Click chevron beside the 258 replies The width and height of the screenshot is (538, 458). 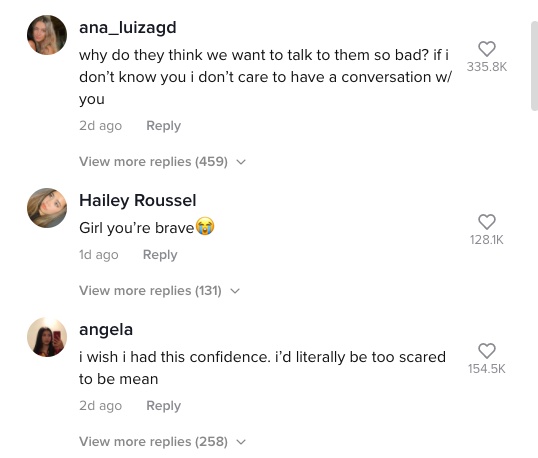[241, 442]
